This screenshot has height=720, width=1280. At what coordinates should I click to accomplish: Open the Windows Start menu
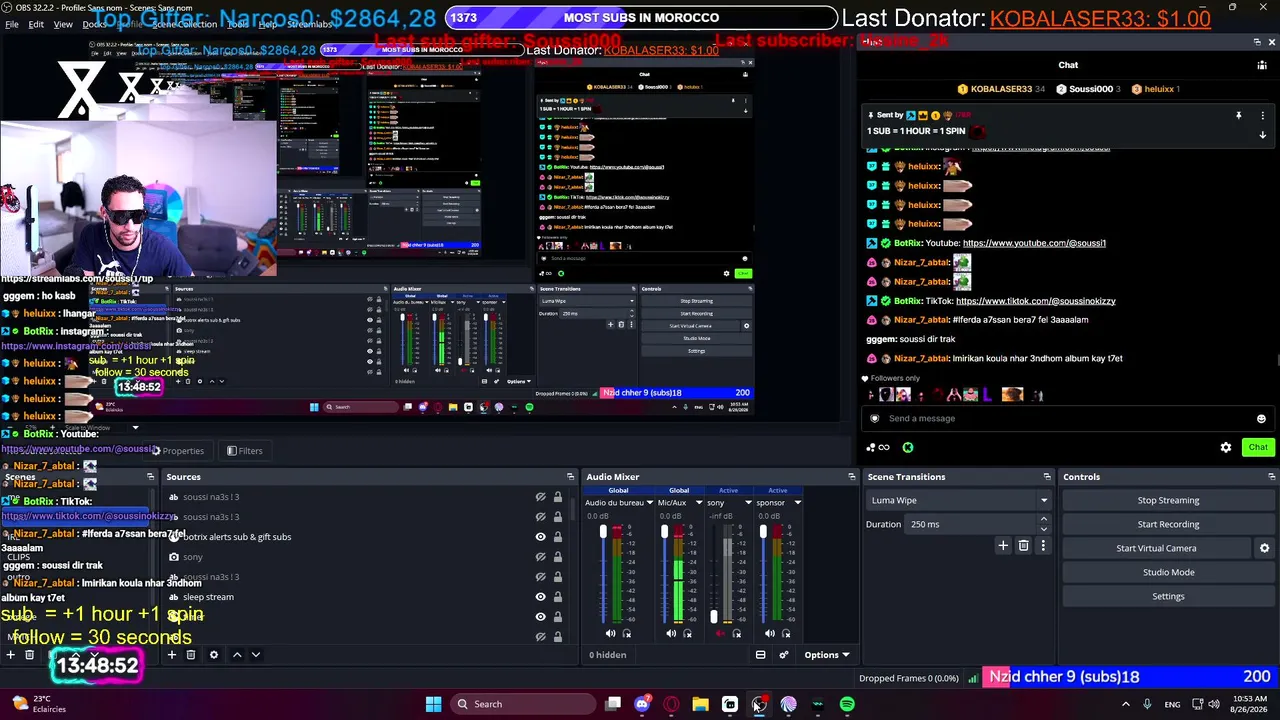pyautogui.click(x=433, y=704)
